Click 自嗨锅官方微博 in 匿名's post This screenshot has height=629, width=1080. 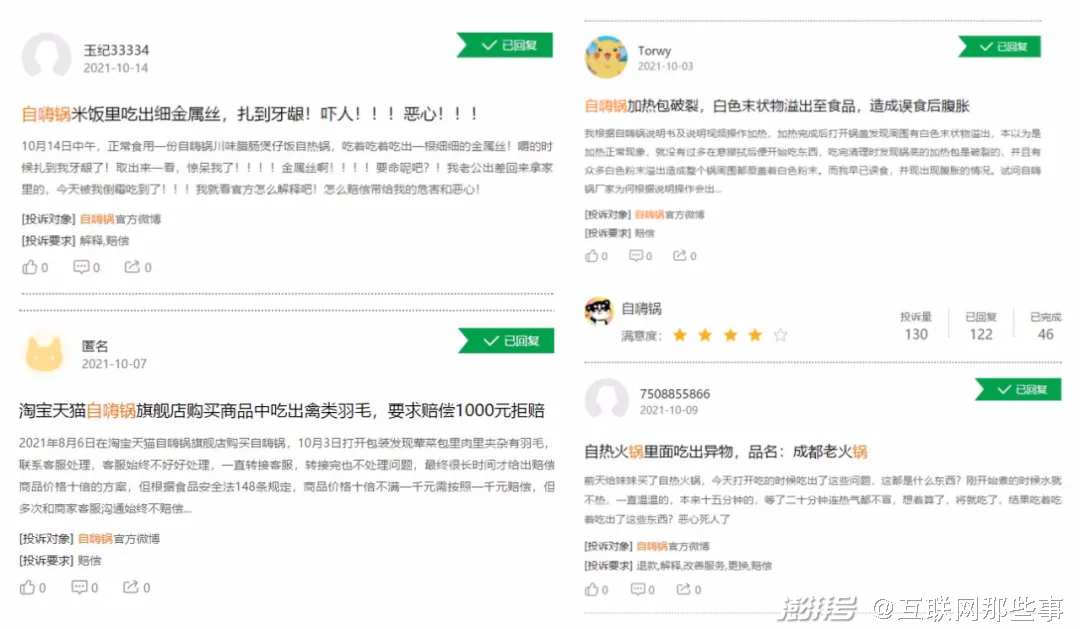pyautogui.click(x=118, y=539)
